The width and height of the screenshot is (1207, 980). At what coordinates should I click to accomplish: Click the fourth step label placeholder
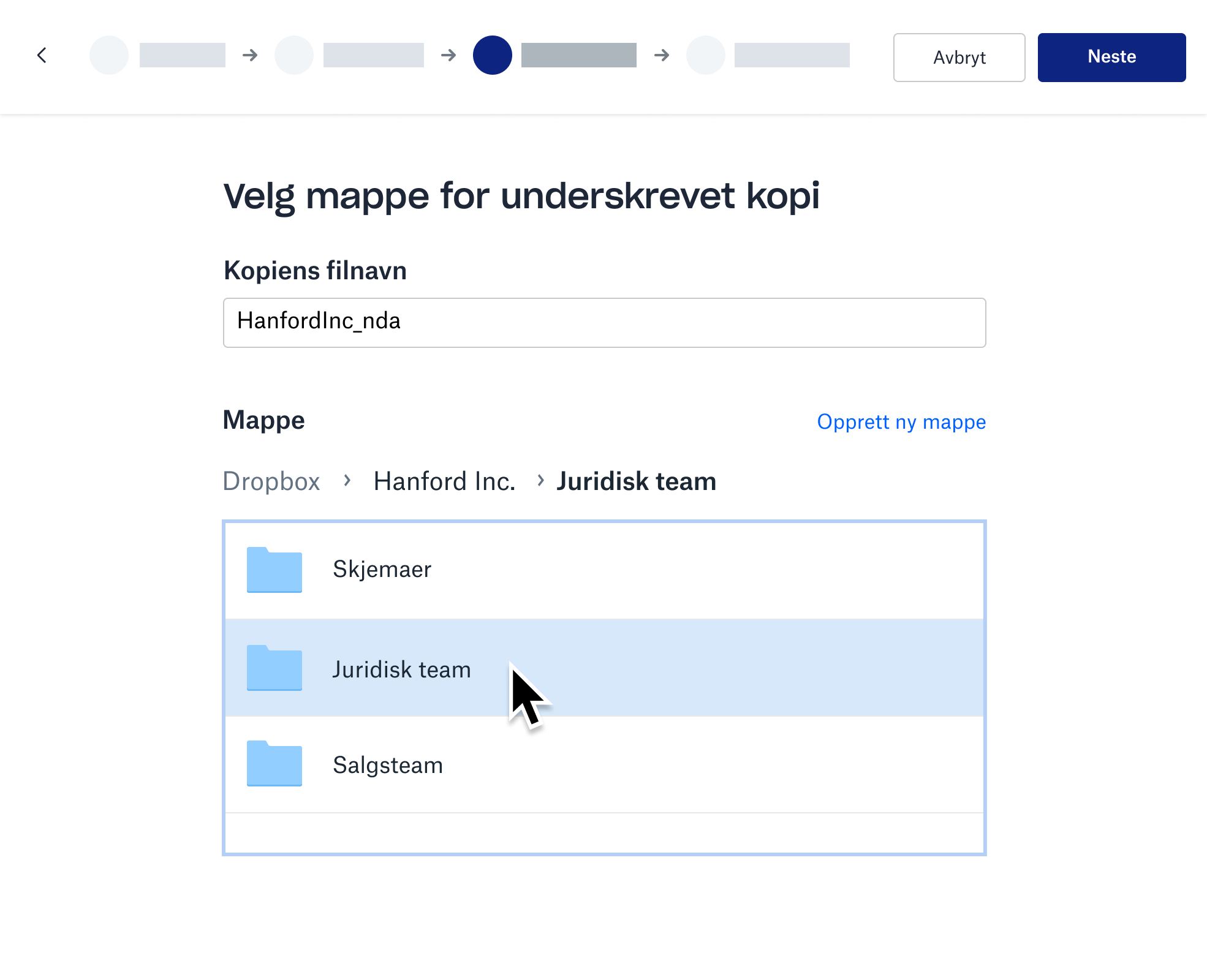click(792, 55)
